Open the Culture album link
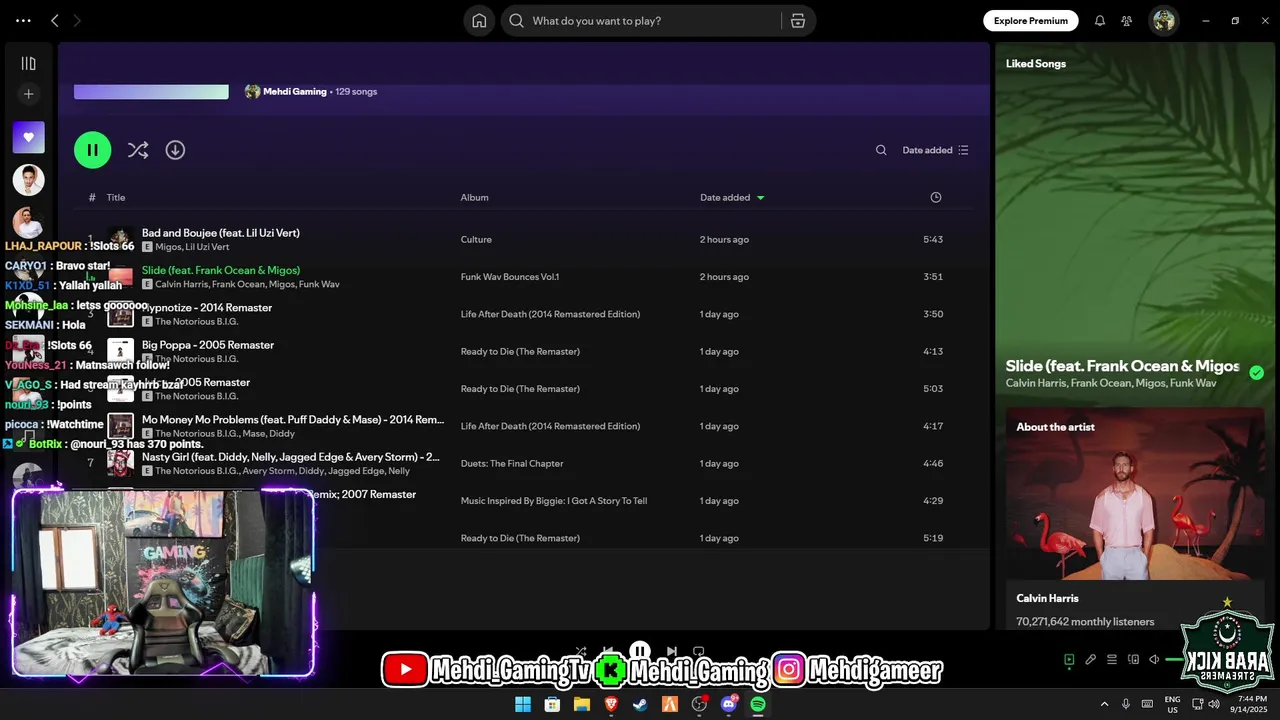Screen dimensions: 1280x720 click(x=476, y=240)
